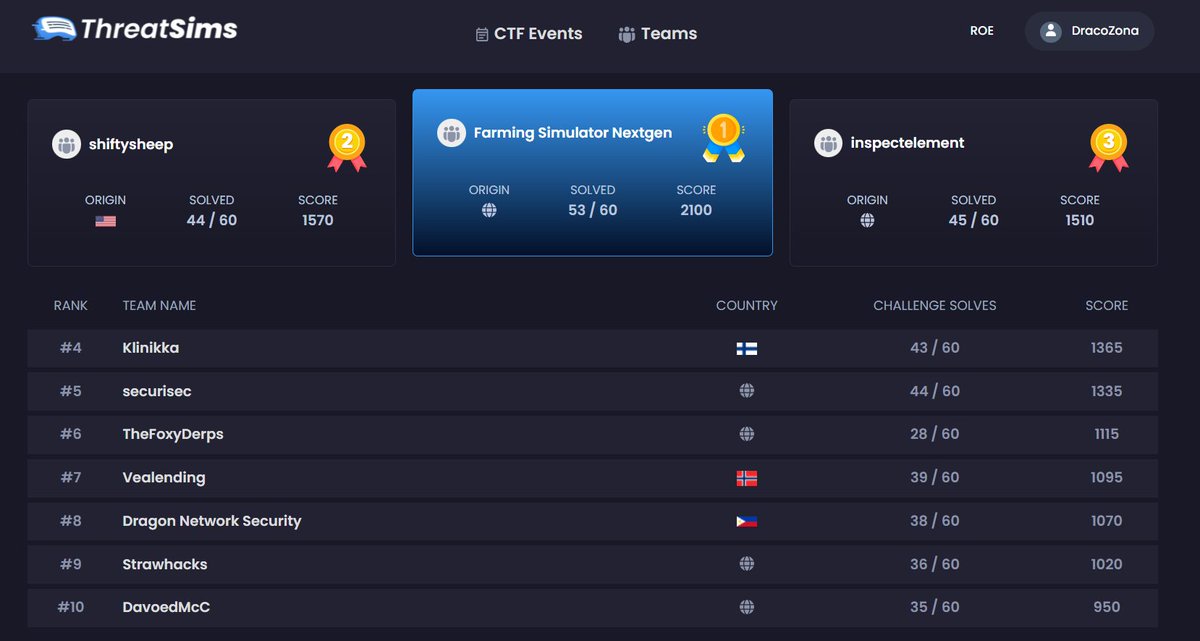Viewport: 1200px width, 641px height.
Task: Click the score 1070 value
Action: tap(1107, 521)
